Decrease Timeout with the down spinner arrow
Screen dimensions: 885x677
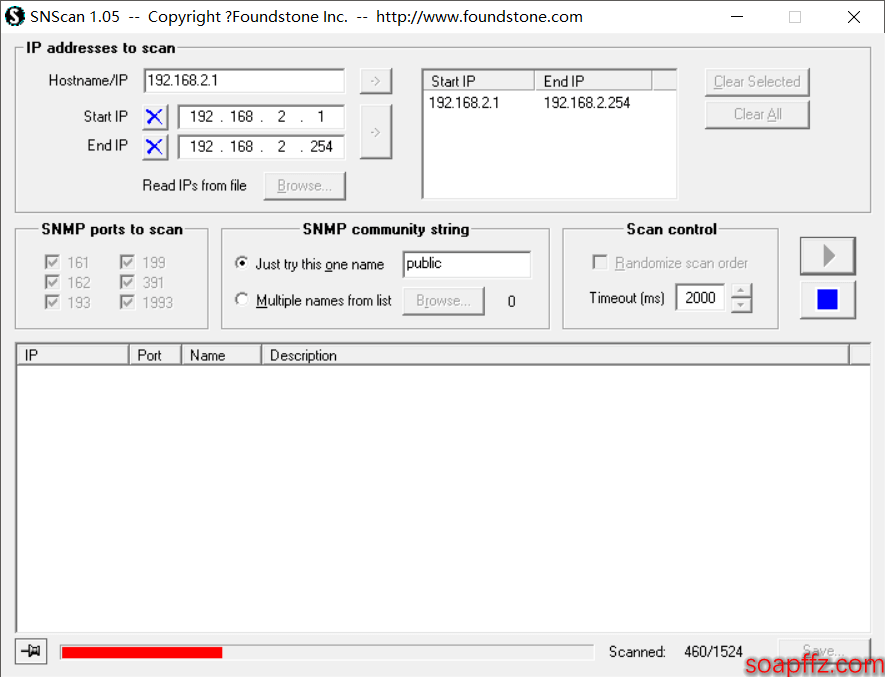point(741,305)
